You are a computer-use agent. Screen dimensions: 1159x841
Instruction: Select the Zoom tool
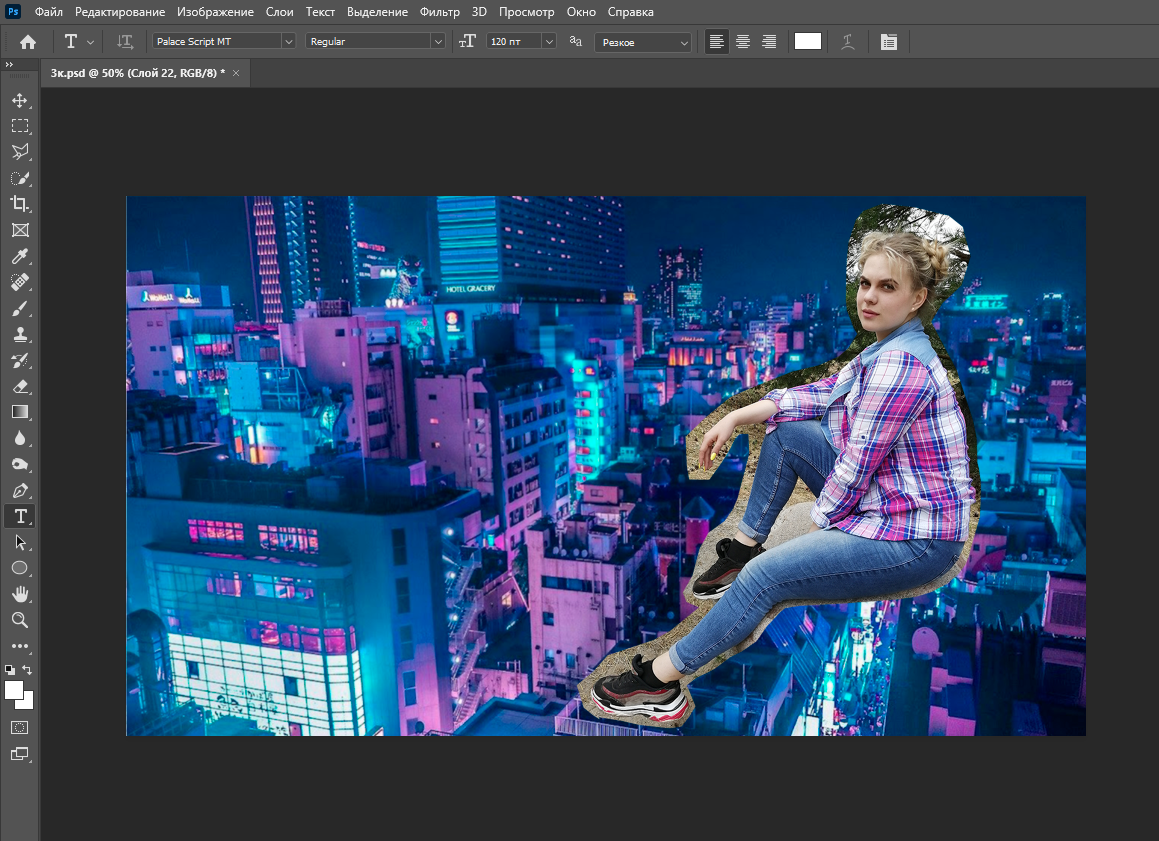19,620
